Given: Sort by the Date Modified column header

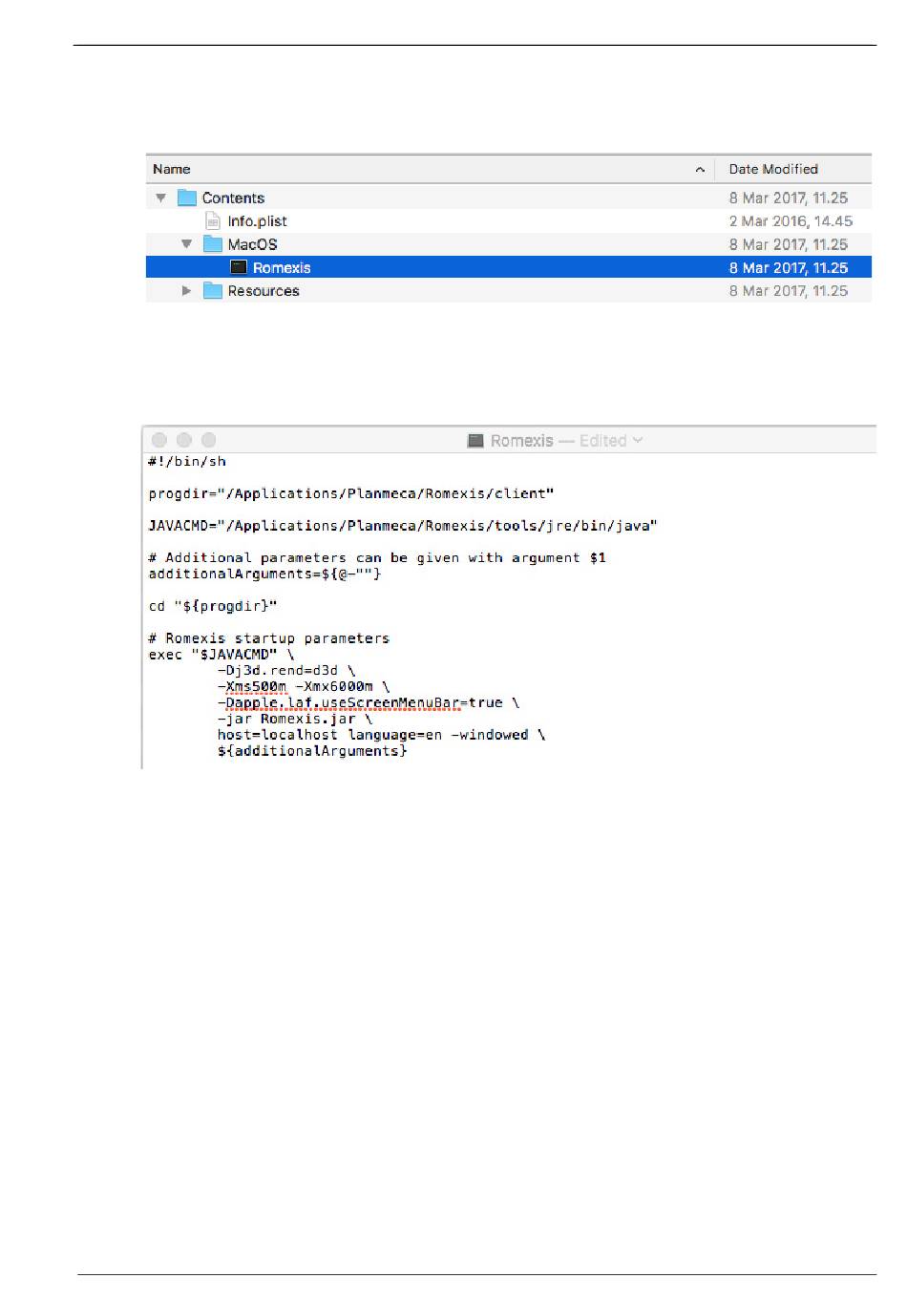Looking at the screenshot, I should coord(773,169).
